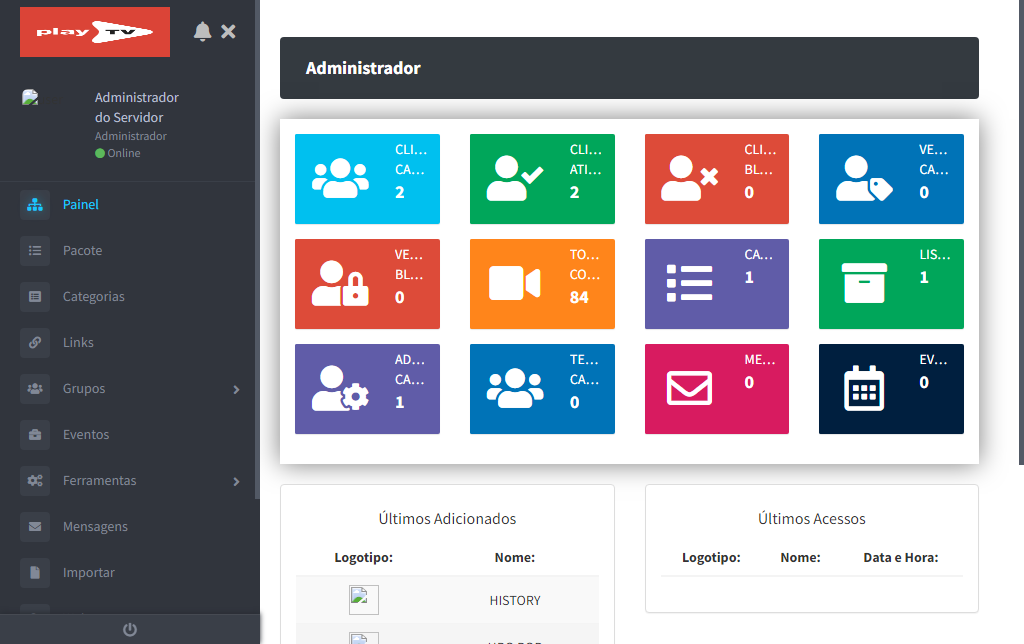Click the green active clients checkmark icon

click(x=514, y=179)
